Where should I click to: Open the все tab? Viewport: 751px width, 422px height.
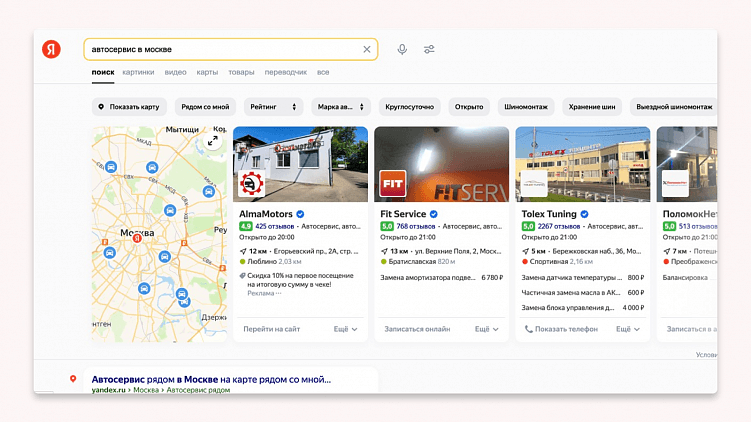(x=323, y=72)
